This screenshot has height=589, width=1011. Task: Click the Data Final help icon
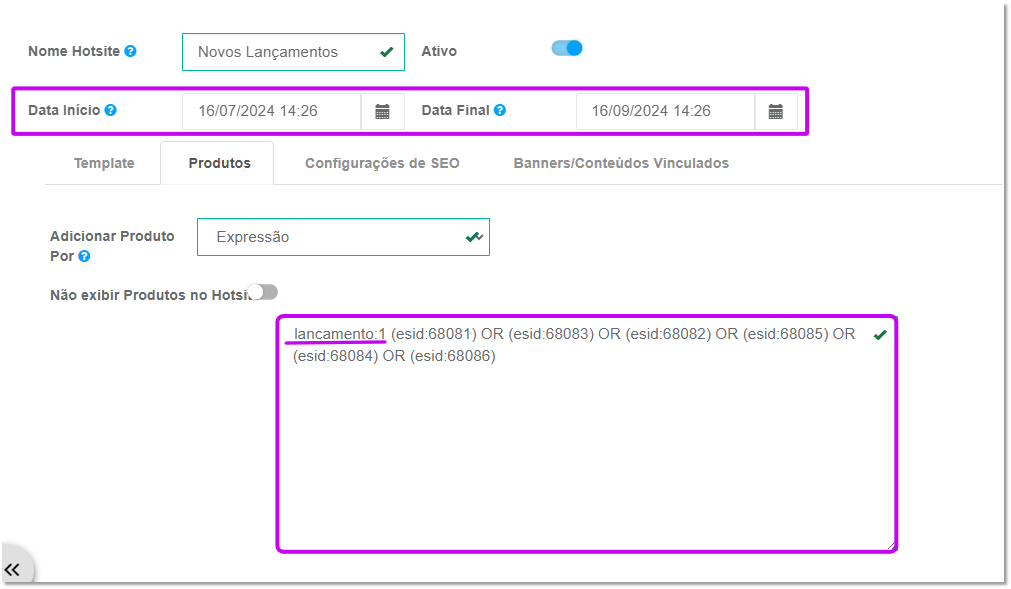pyautogui.click(x=500, y=110)
